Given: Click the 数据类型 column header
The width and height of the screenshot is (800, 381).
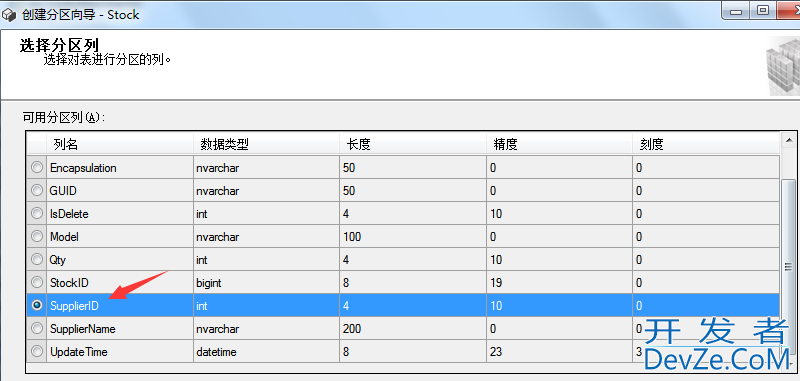Looking at the screenshot, I should click(266, 144).
